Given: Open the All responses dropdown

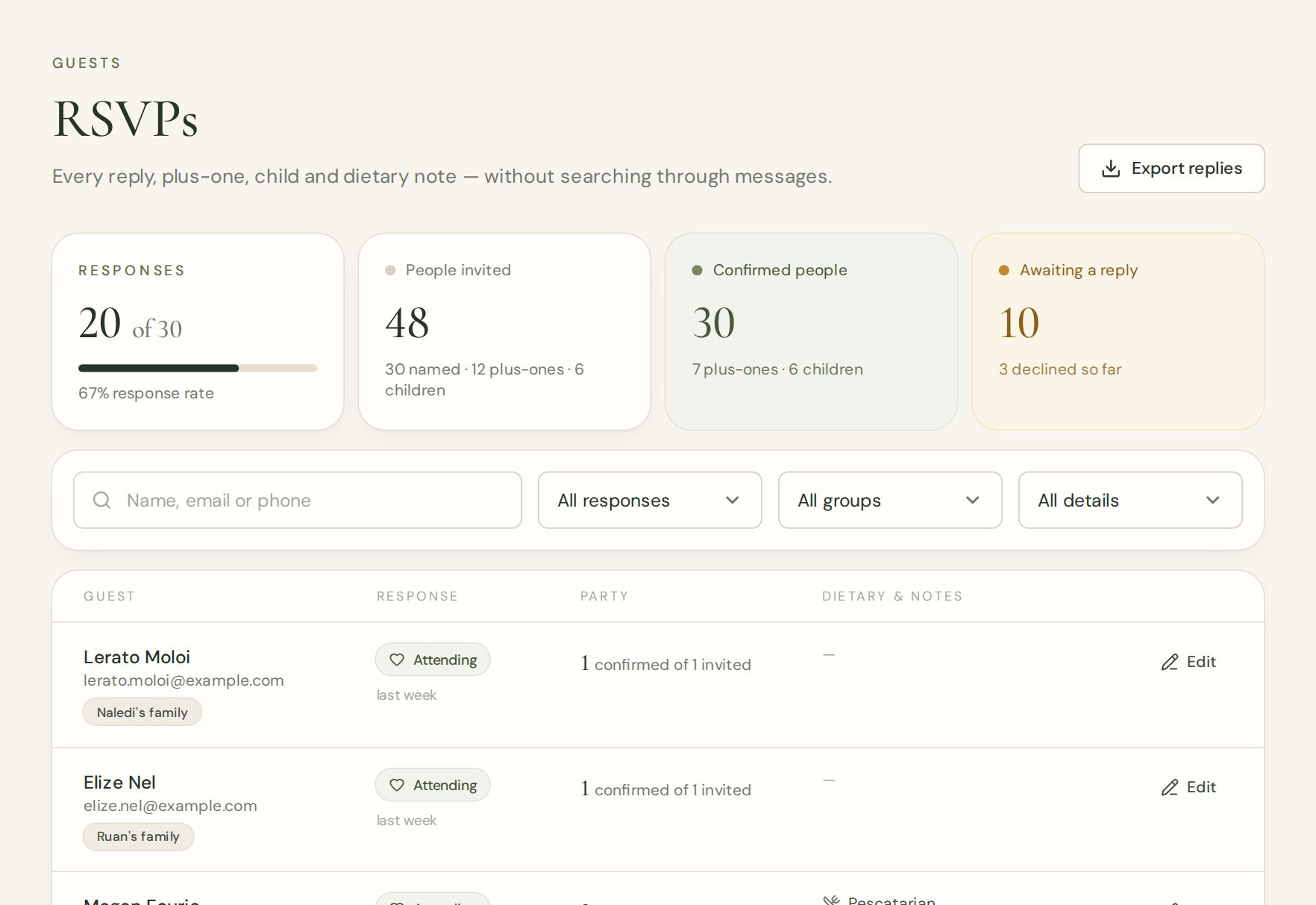Looking at the screenshot, I should click(650, 500).
